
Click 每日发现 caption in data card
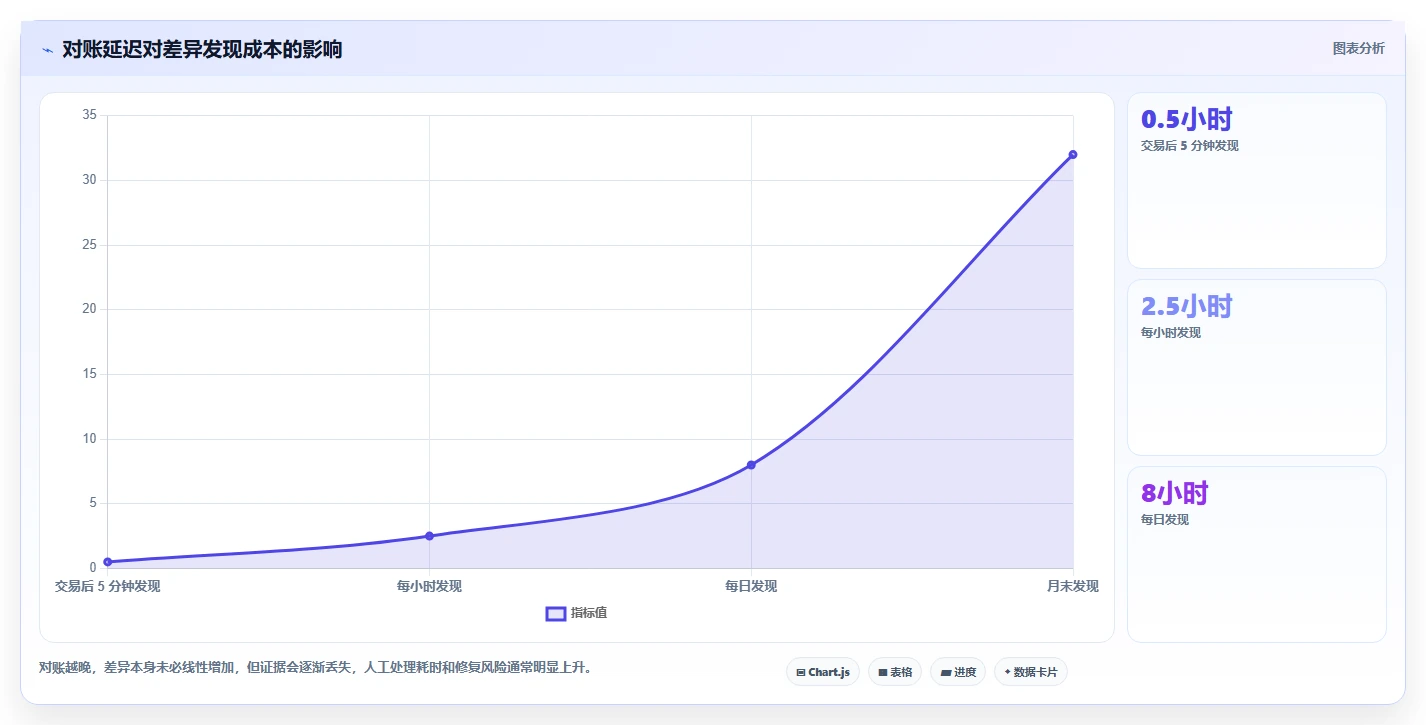click(1165, 520)
